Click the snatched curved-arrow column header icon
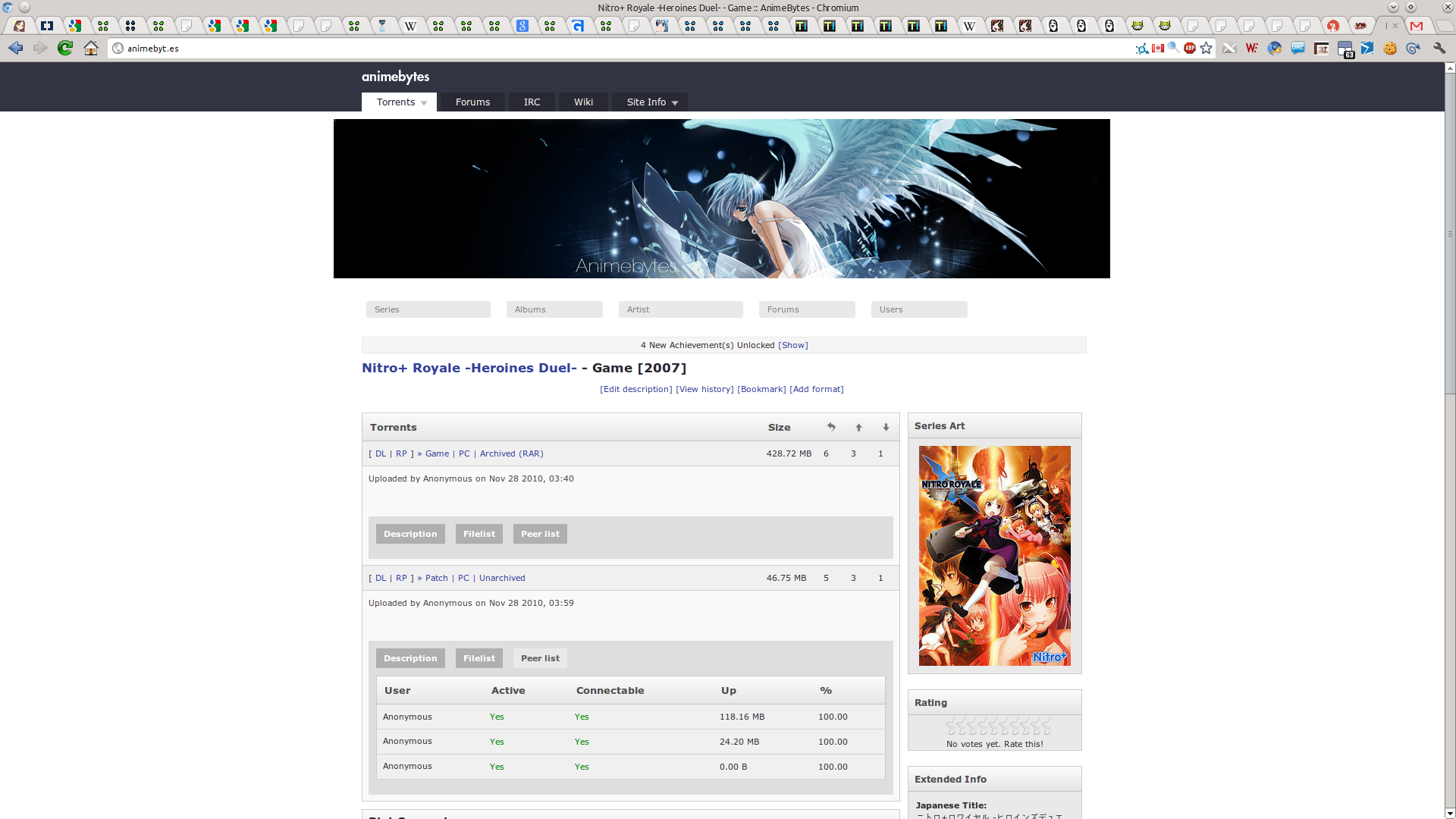The height and width of the screenshot is (819, 1456). pyautogui.click(x=831, y=427)
